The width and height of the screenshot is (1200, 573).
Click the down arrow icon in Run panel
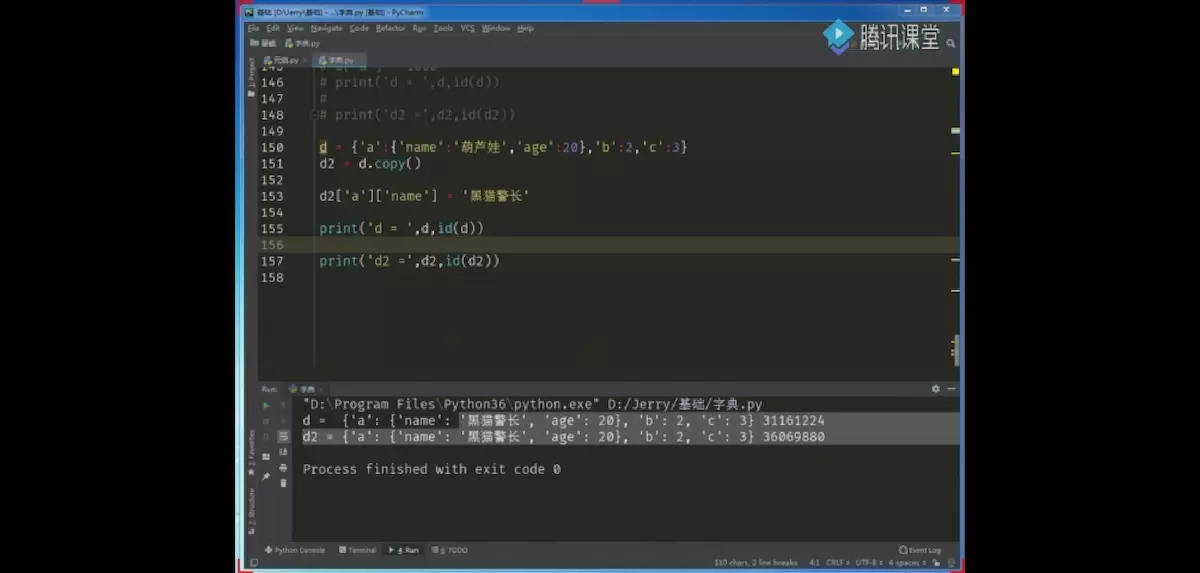[x=283, y=421]
